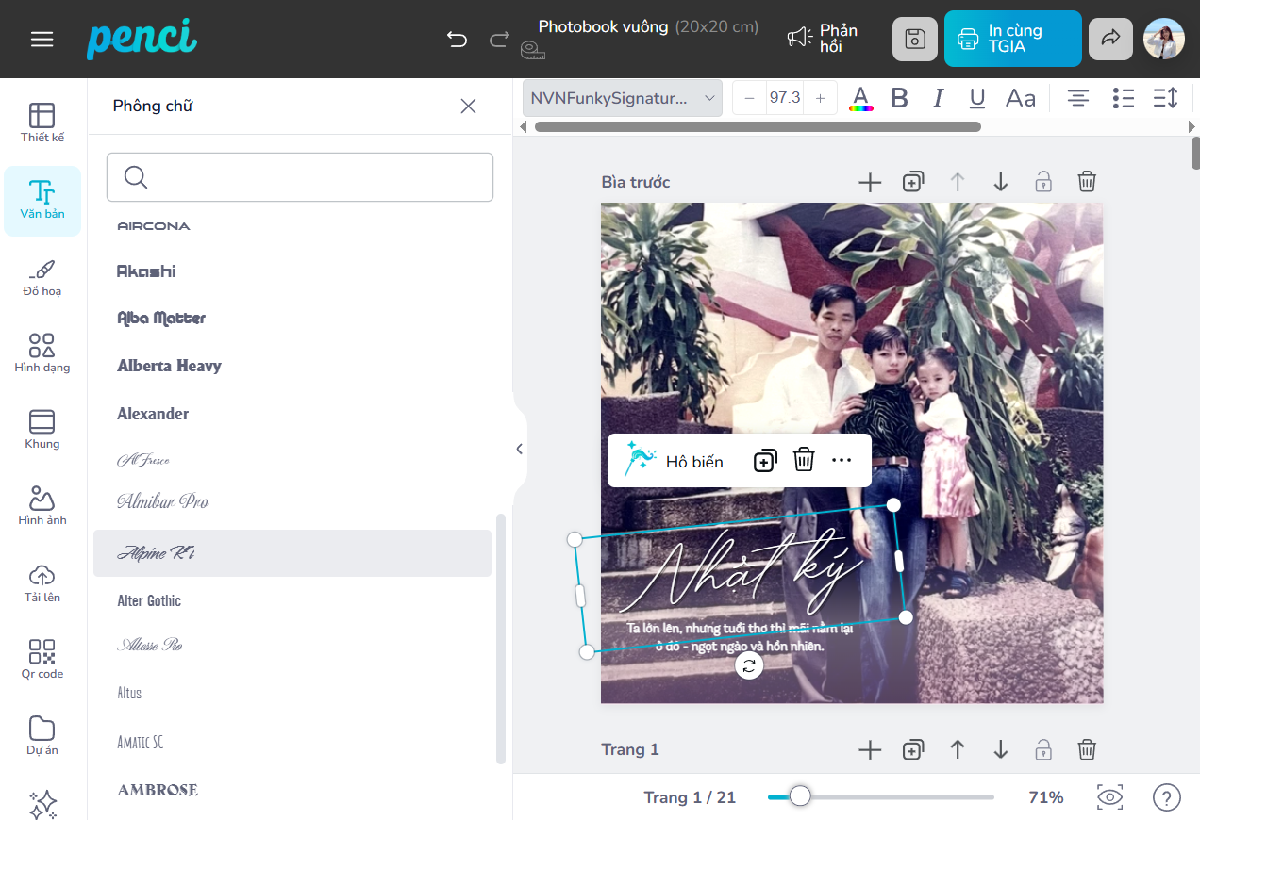Toggle the preview eye icon
This screenshot has width=1272, height=870.
[x=1110, y=797]
